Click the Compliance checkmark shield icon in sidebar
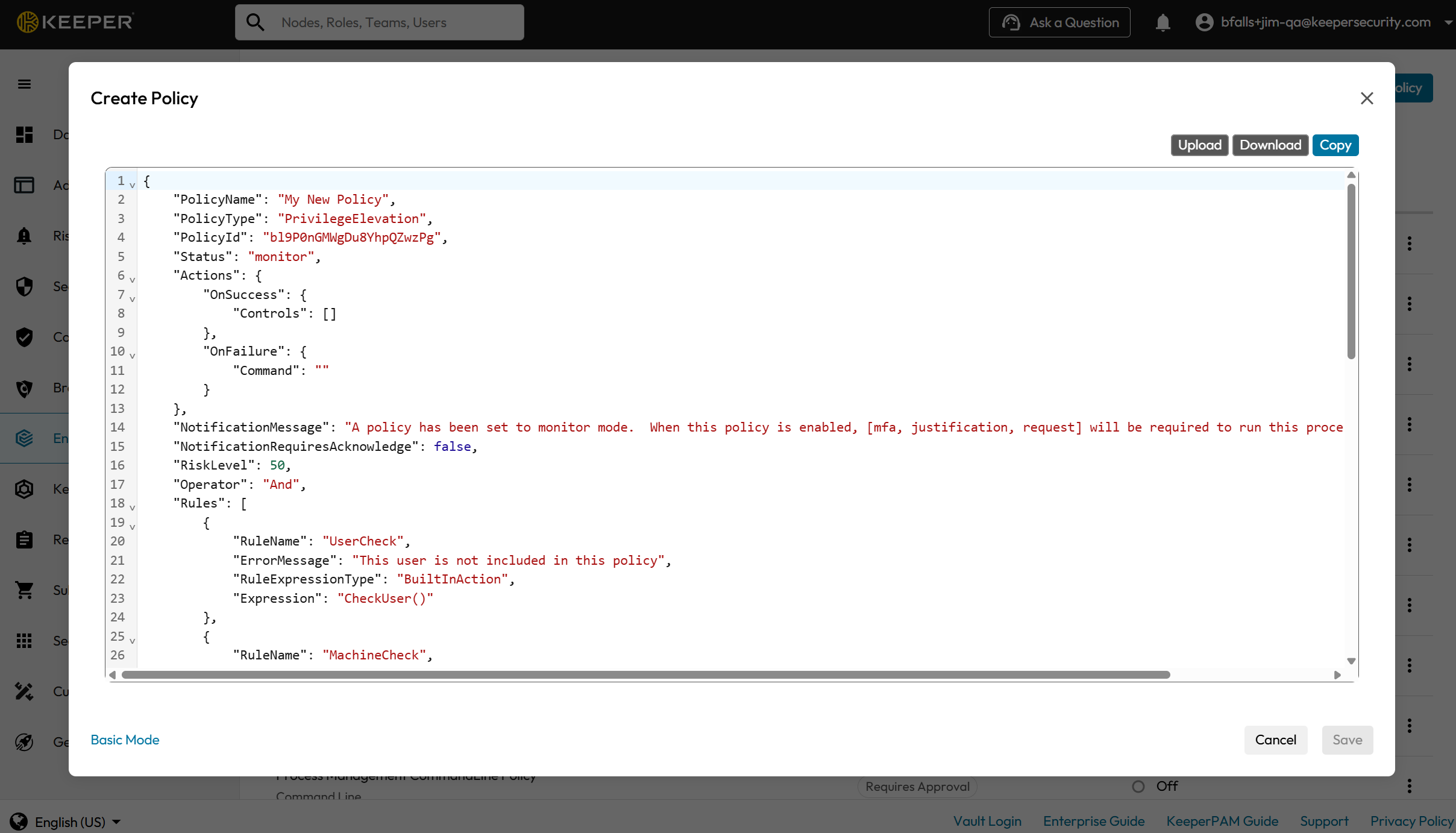Viewport: 1456px width, 833px height. click(x=24, y=337)
